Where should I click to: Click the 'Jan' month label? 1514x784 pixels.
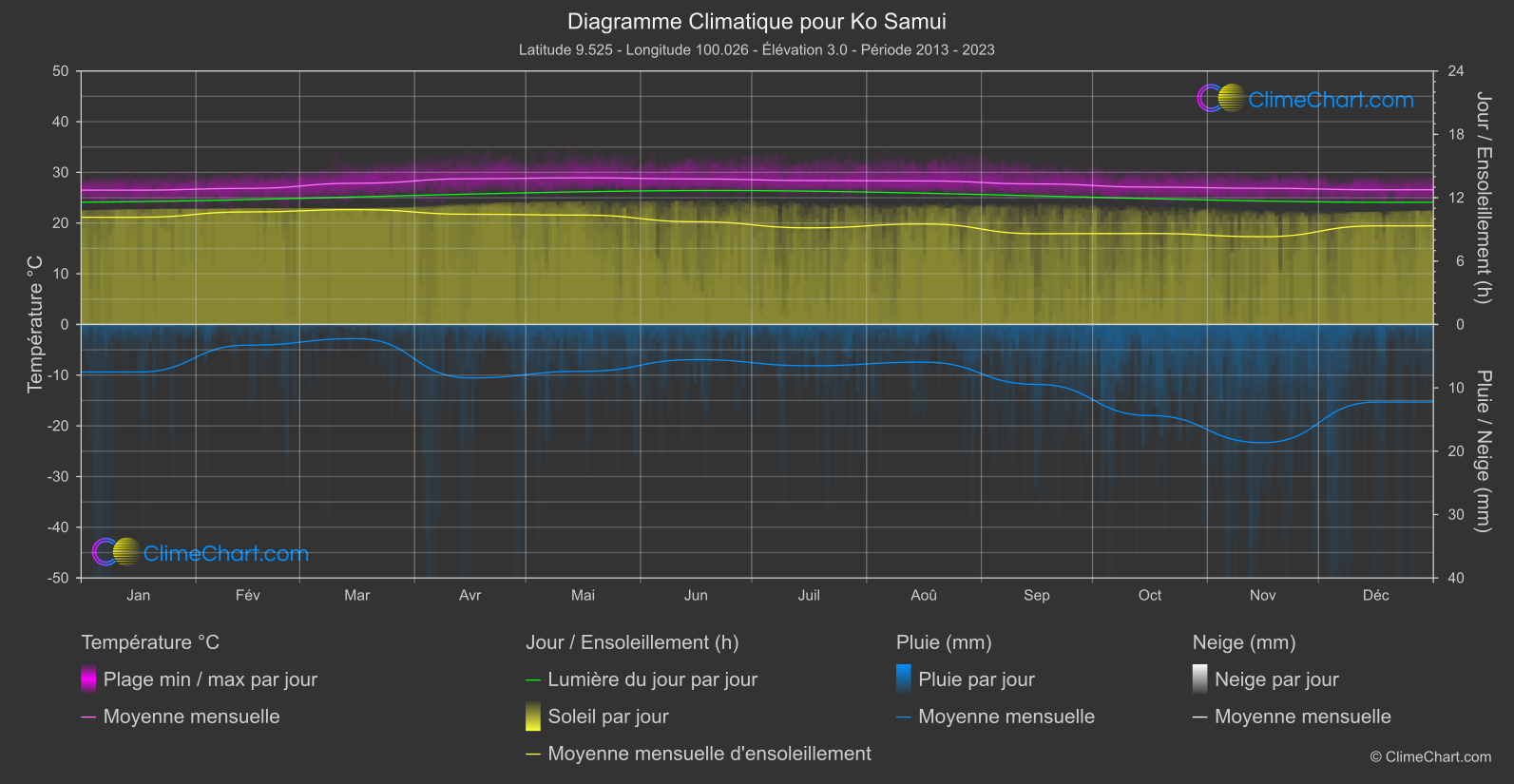139,595
